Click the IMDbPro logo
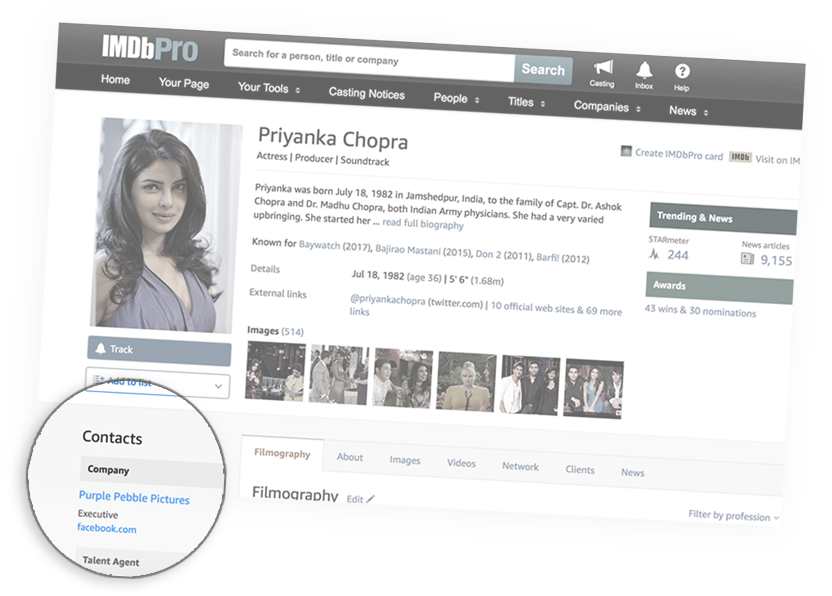Image resolution: width=832 pixels, height=596 pixels. (150, 48)
